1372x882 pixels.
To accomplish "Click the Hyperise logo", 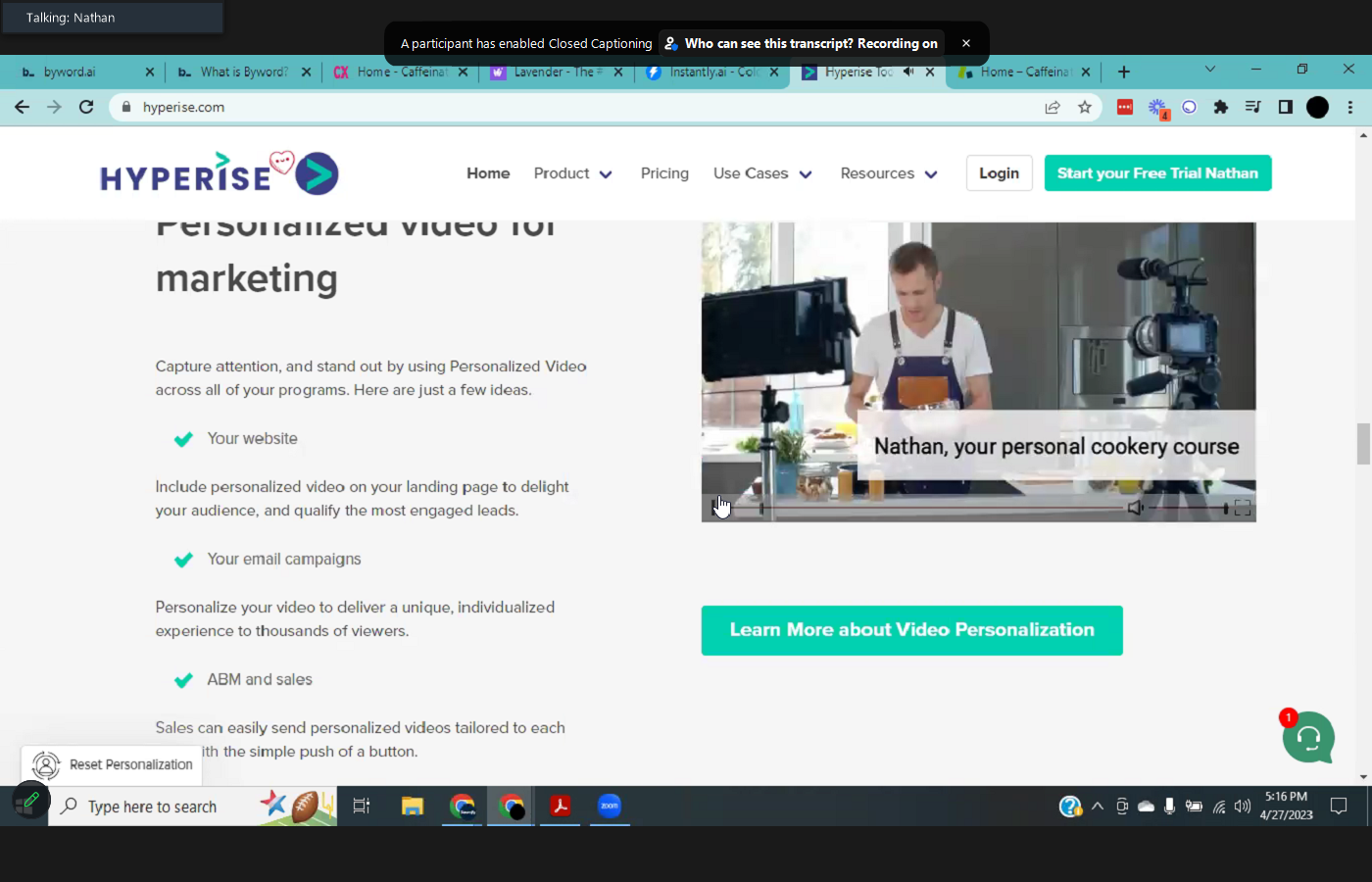I will click(219, 174).
